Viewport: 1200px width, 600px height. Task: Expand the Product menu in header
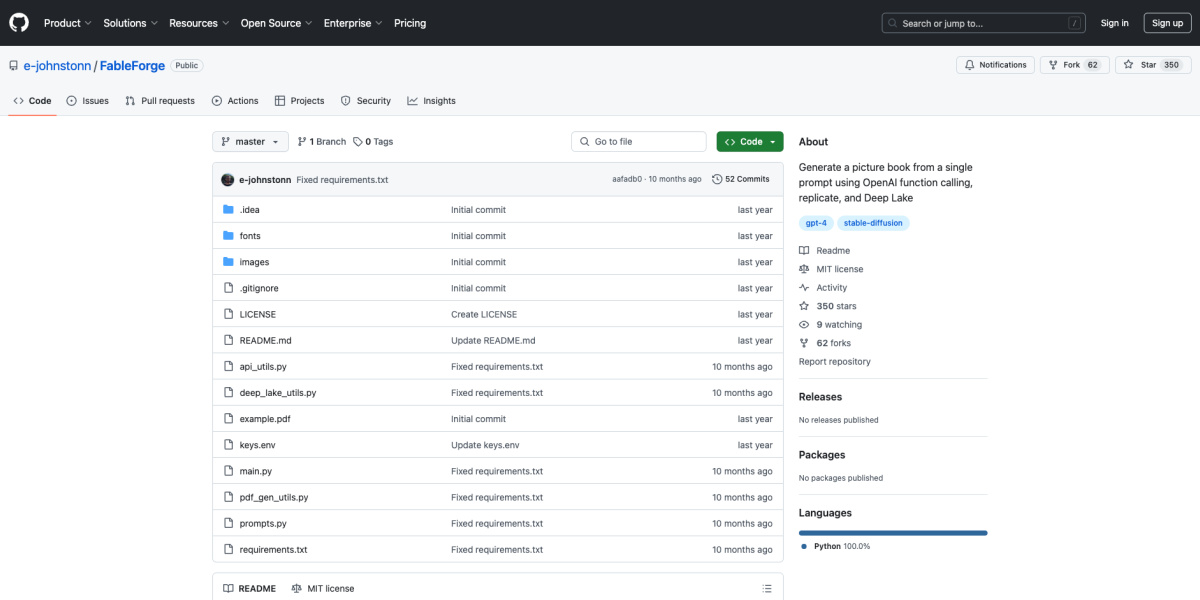(x=67, y=23)
